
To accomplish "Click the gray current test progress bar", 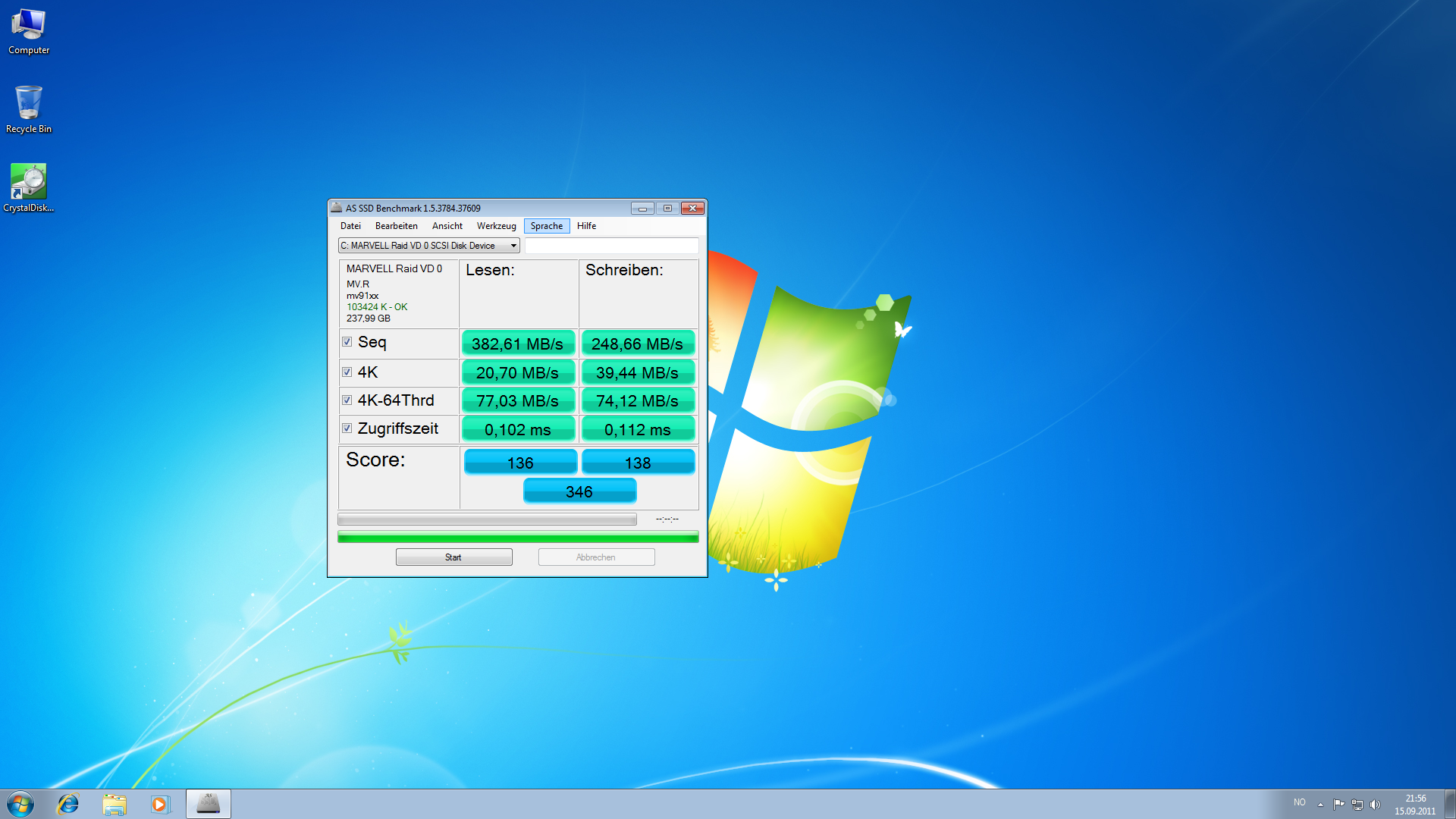I will [x=487, y=519].
